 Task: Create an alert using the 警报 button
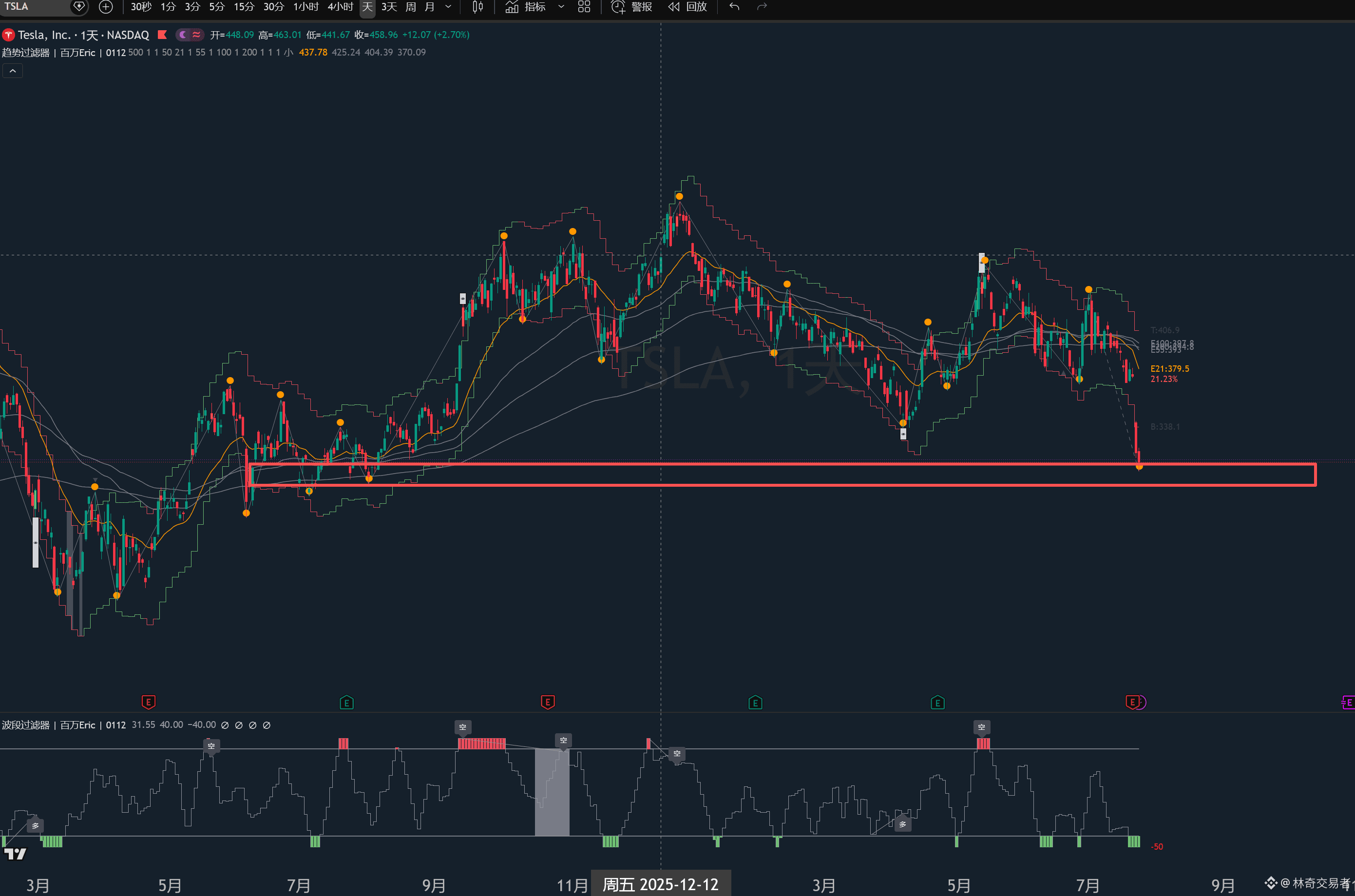click(x=631, y=7)
